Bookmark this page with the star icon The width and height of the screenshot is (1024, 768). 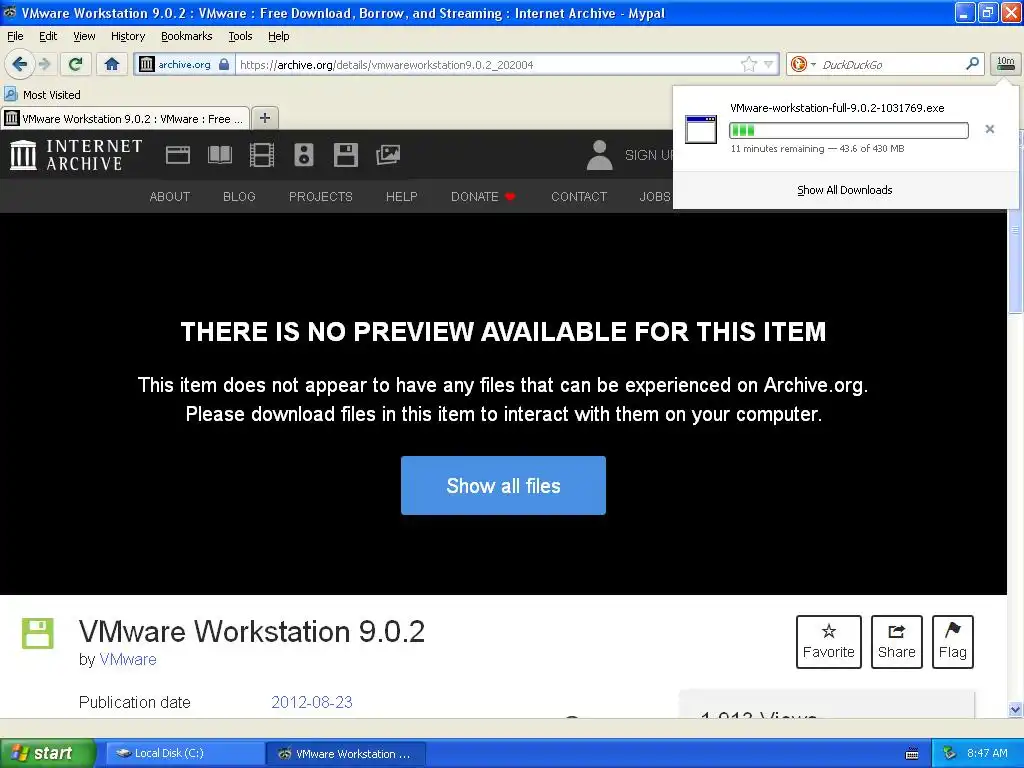(x=748, y=64)
